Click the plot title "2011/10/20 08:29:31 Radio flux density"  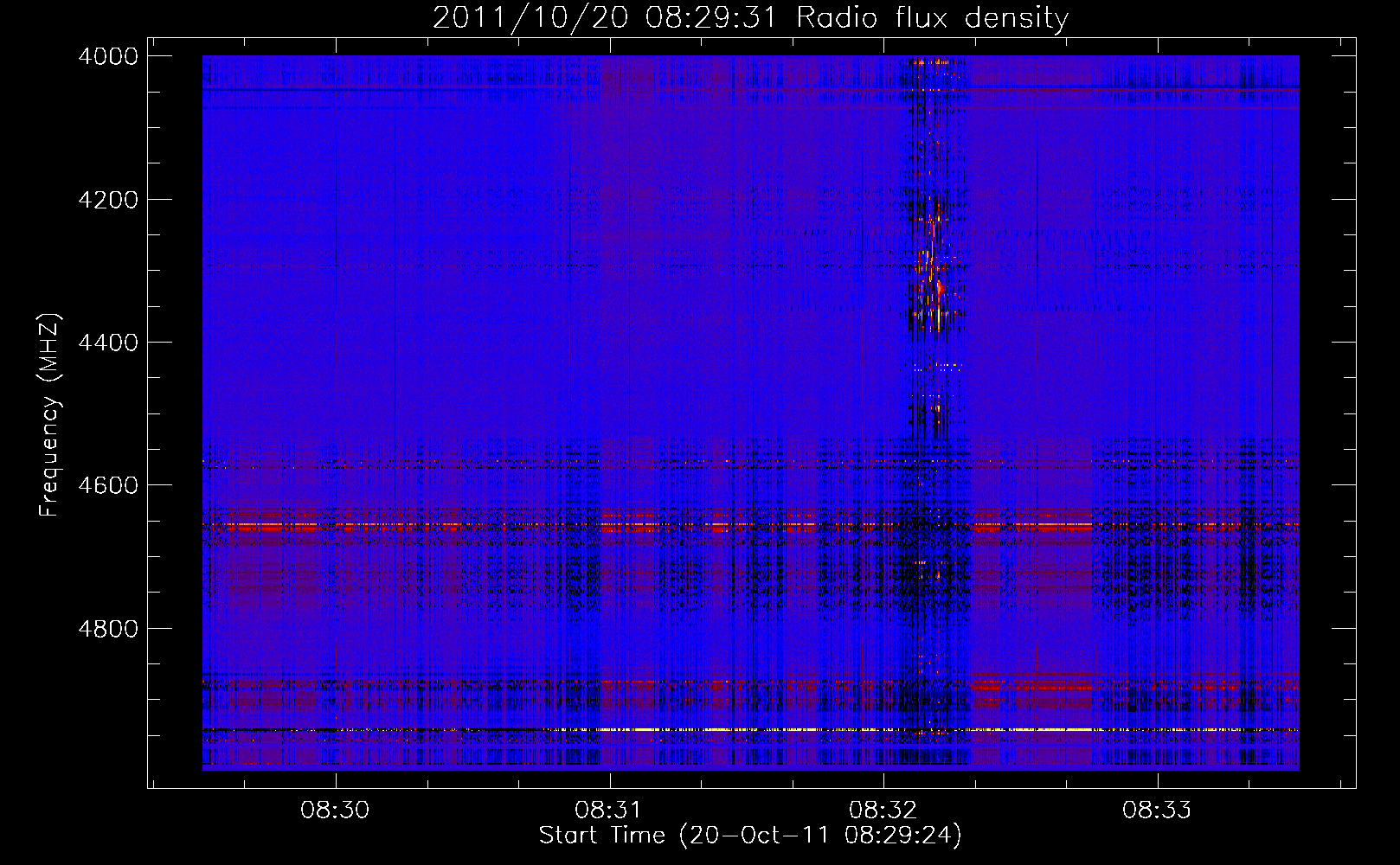(750, 17)
